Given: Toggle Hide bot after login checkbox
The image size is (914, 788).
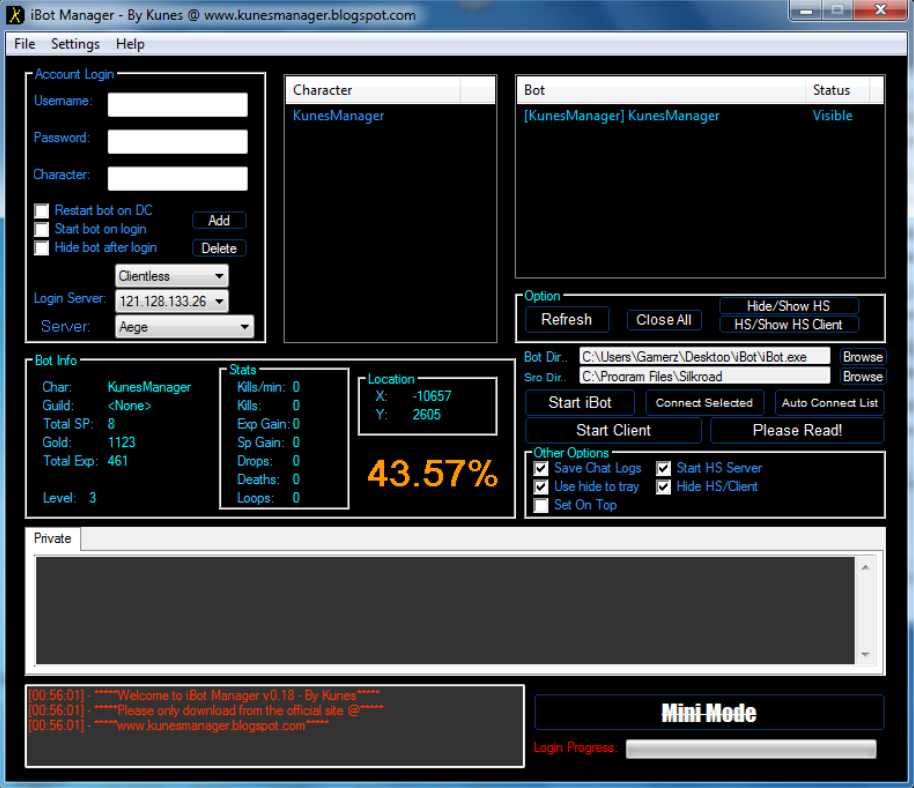Looking at the screenshot, I should (x=42, y=248).
